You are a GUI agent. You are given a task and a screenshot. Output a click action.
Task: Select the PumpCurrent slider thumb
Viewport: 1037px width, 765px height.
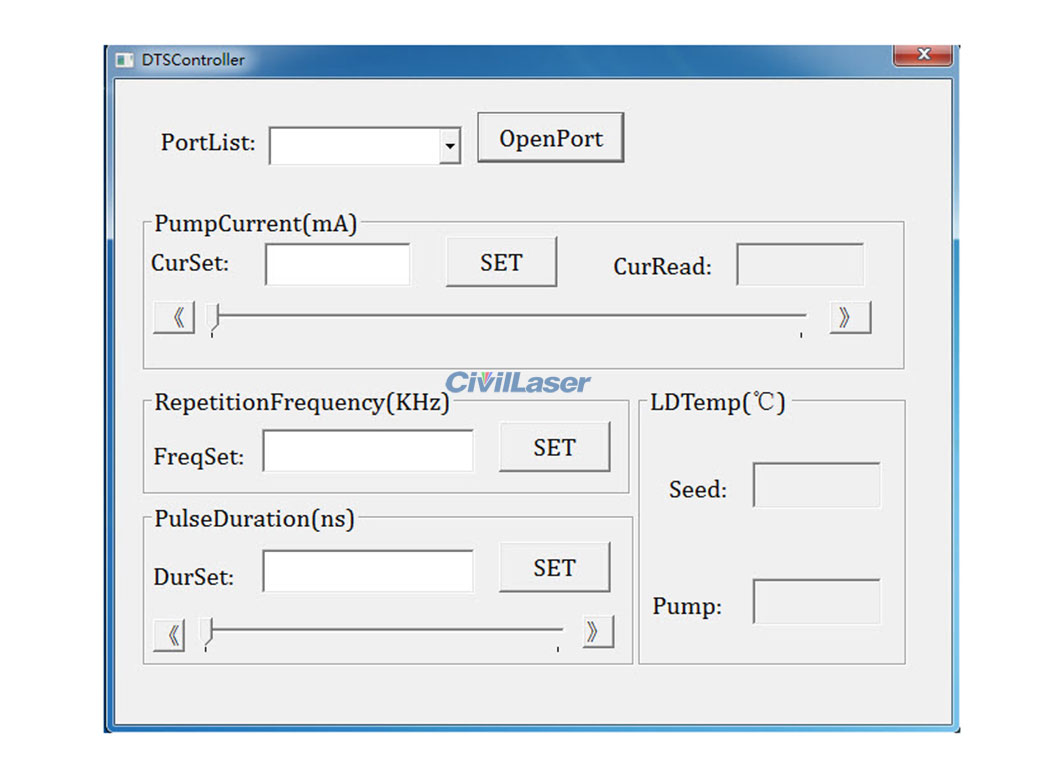point(213,317)
